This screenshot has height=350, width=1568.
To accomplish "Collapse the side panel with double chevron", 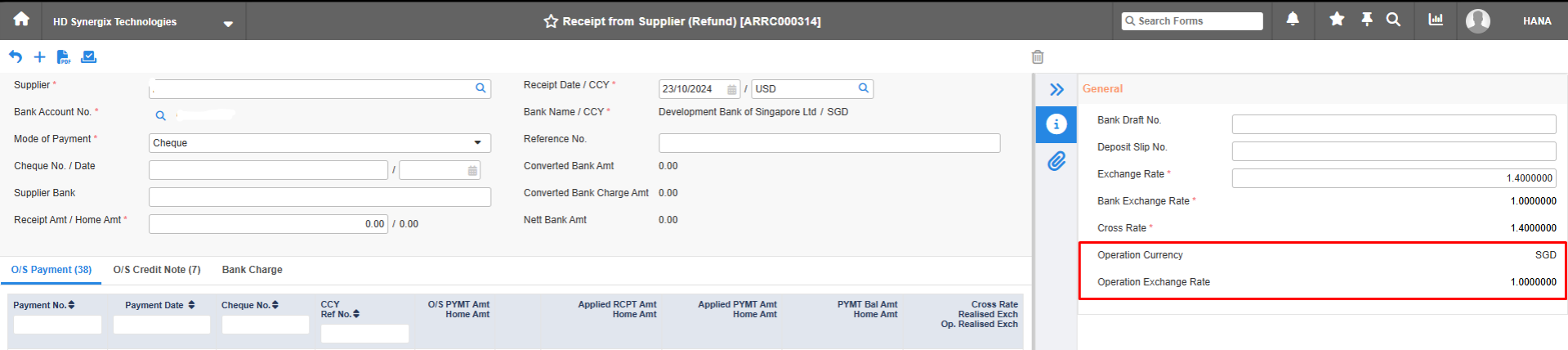I will pyautogui.click(x=1057, y=89).
